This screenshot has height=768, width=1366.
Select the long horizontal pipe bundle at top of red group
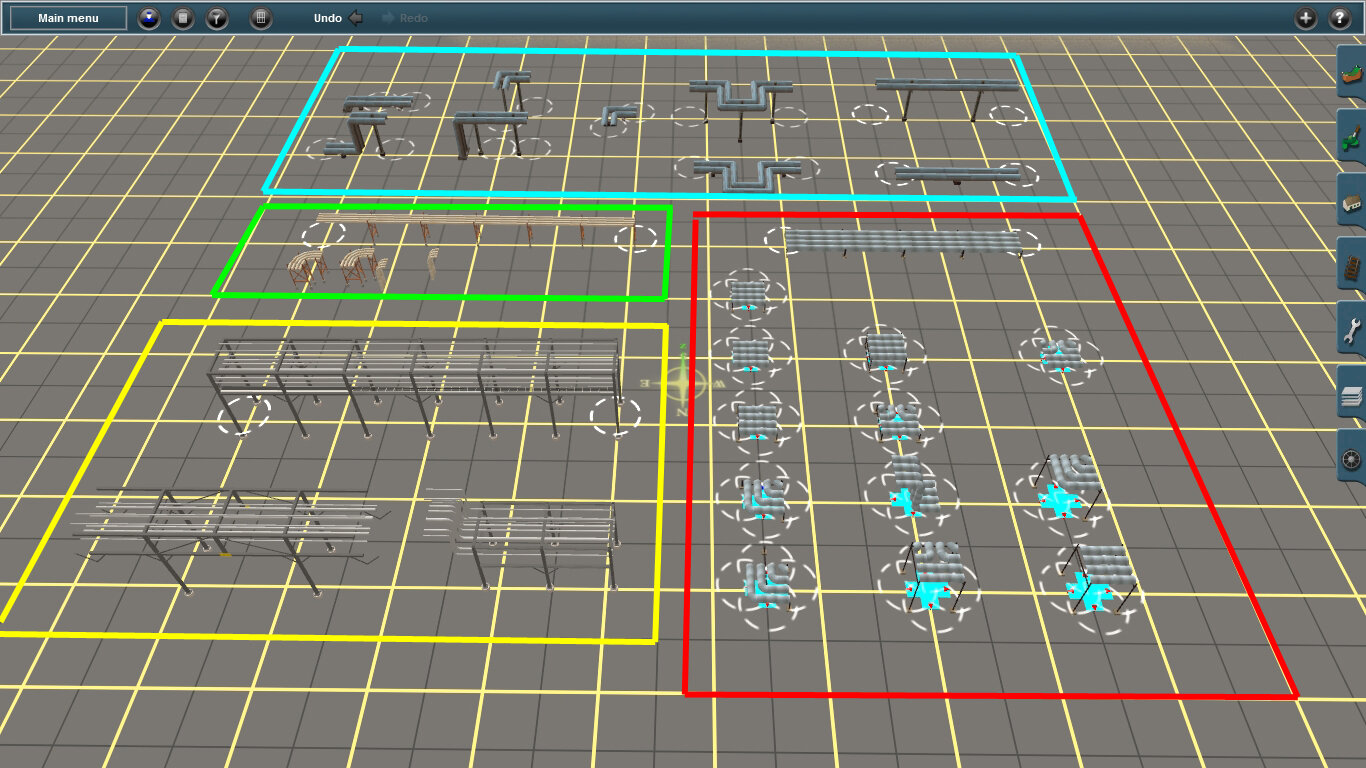pyautogui.click(x=903, y=242)
